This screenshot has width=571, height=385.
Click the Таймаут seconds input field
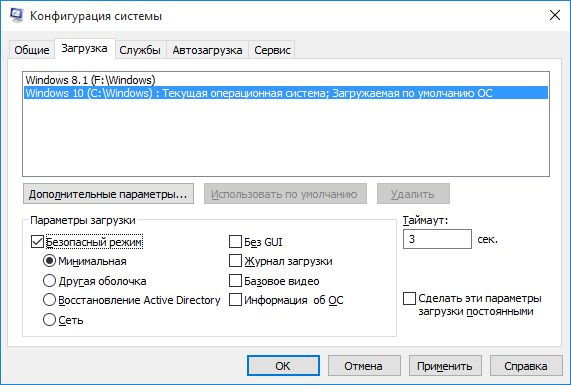[x=437, y=239]
